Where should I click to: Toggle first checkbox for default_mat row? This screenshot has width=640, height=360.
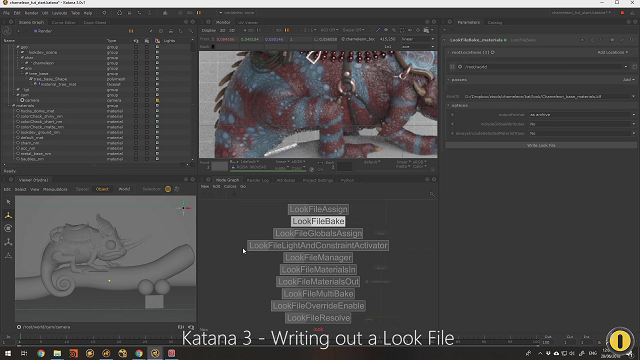pyautogui.click(x=136, y=138)
